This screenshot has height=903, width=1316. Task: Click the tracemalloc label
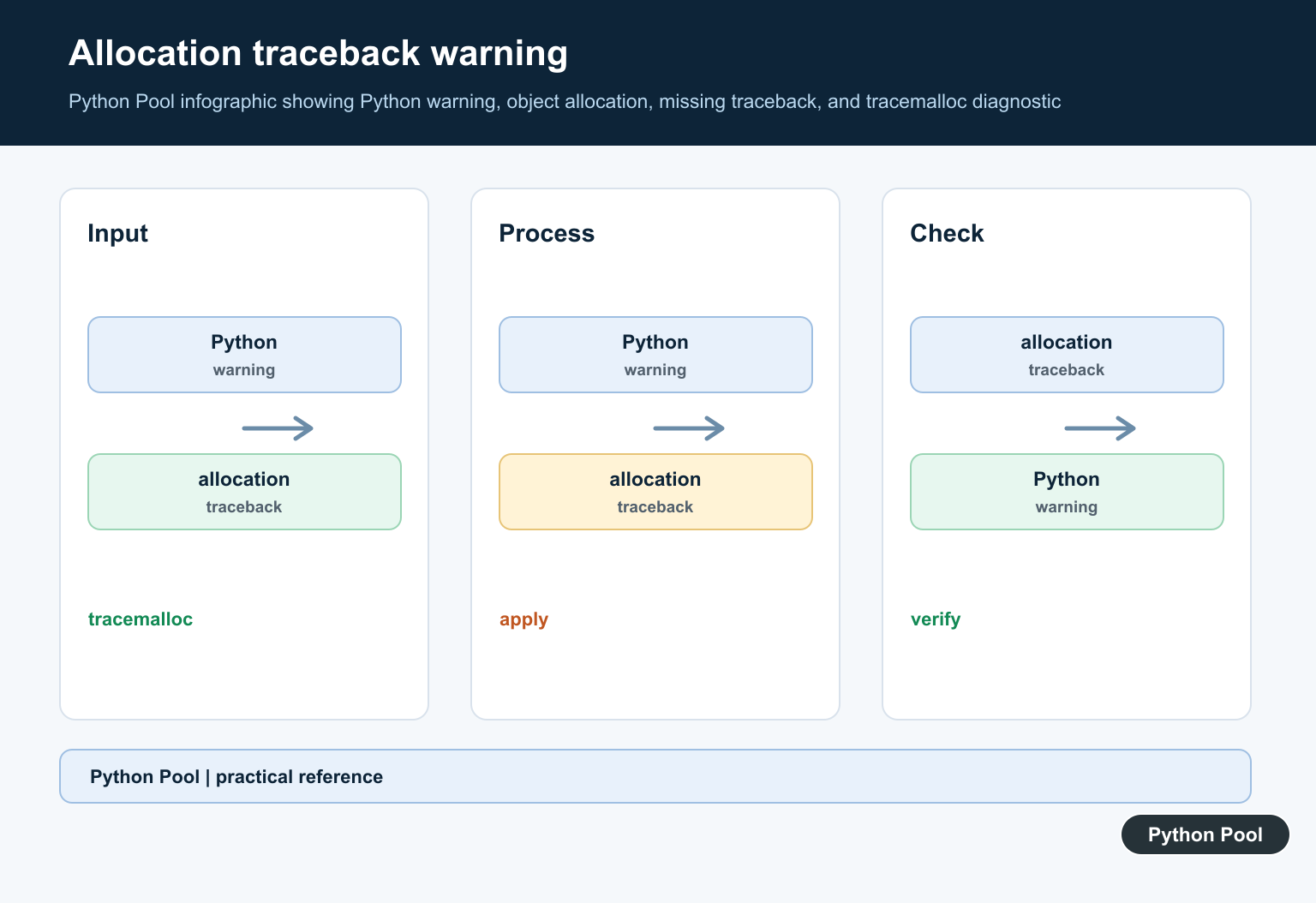pyautogui.click(x=141, y=619)
